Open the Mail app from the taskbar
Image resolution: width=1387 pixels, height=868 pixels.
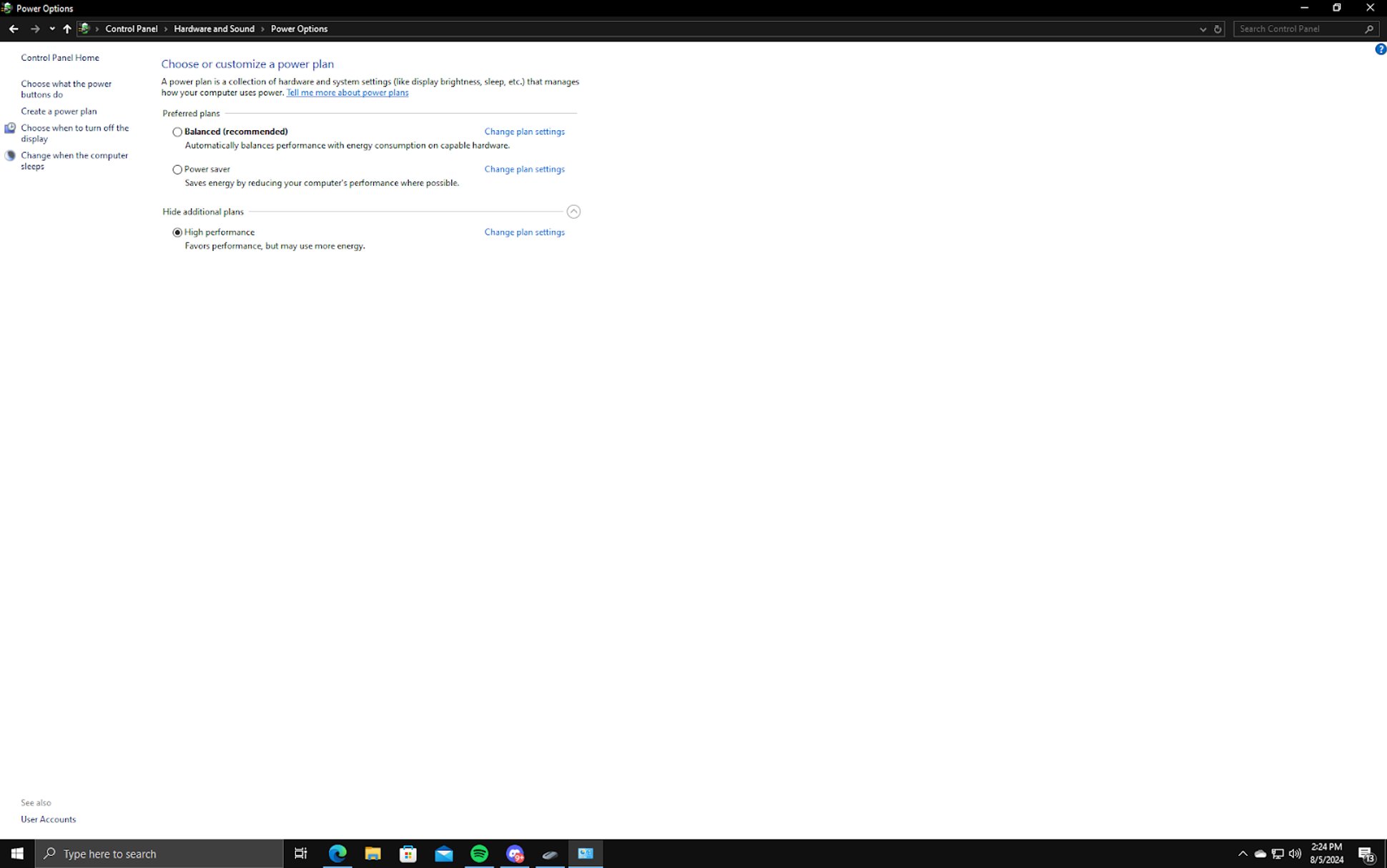tap(443, 853)
